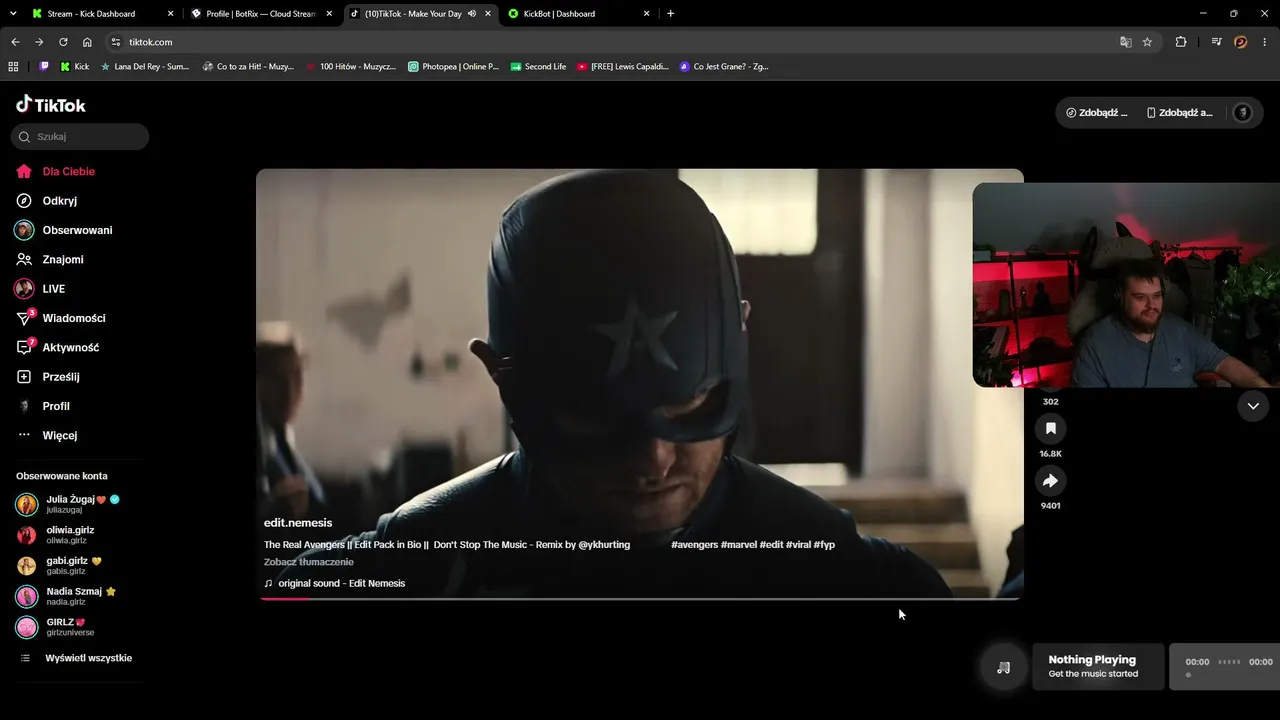Go forward in browser history
Screen dimensions: 1280x720
coord(39,42)
